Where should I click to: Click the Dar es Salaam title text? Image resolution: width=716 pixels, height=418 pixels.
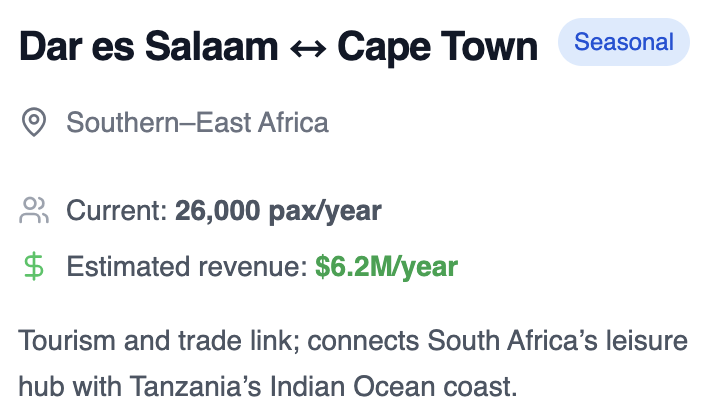tap(149, 46)
